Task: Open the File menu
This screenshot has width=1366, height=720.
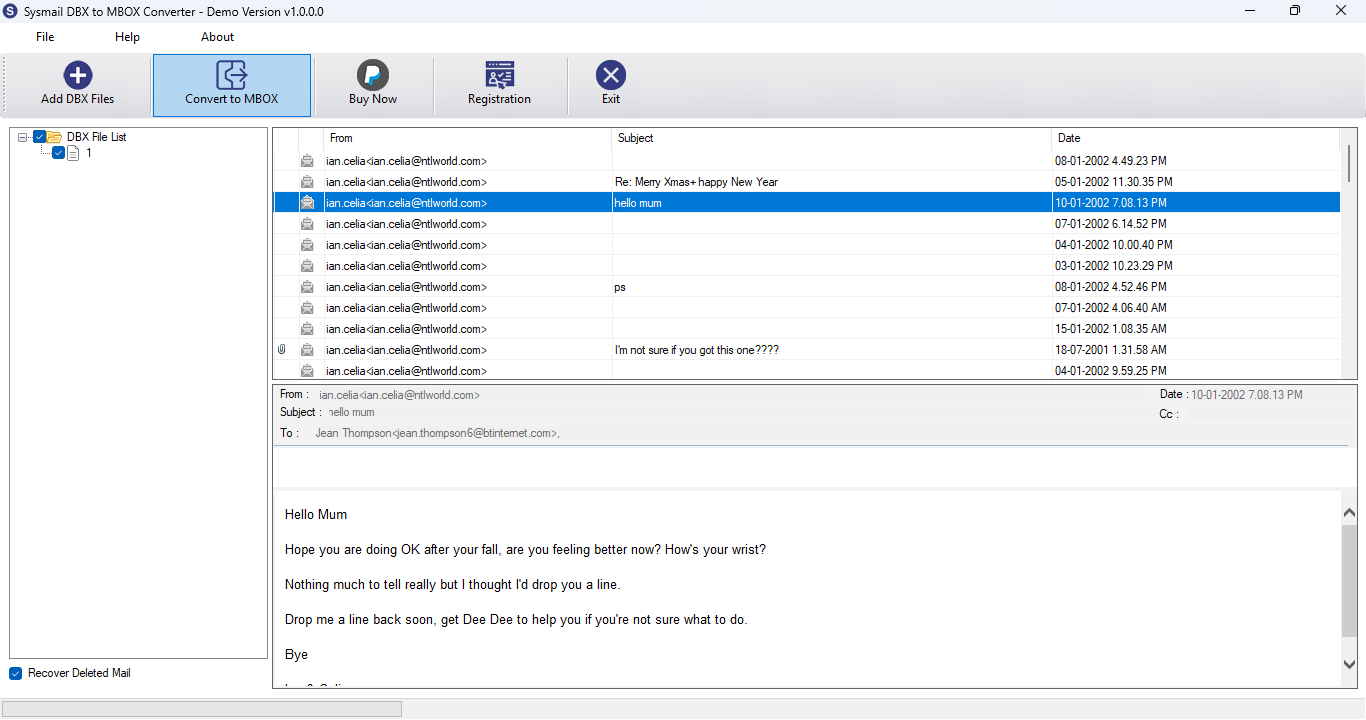Action: coord(45,37)
